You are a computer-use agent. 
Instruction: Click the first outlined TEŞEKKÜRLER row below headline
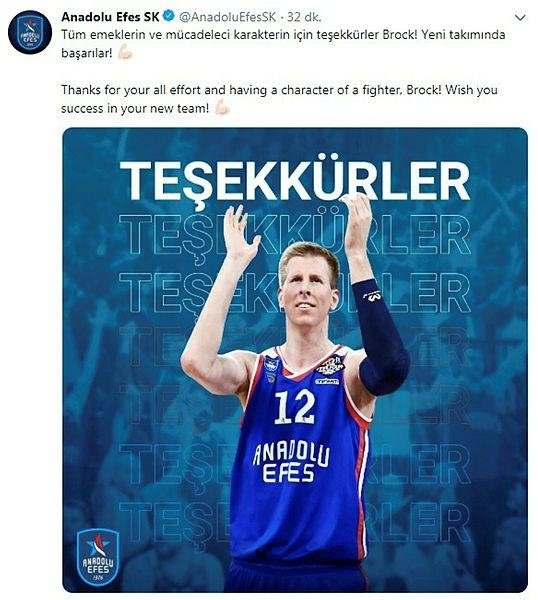click(x=295, y=235)
